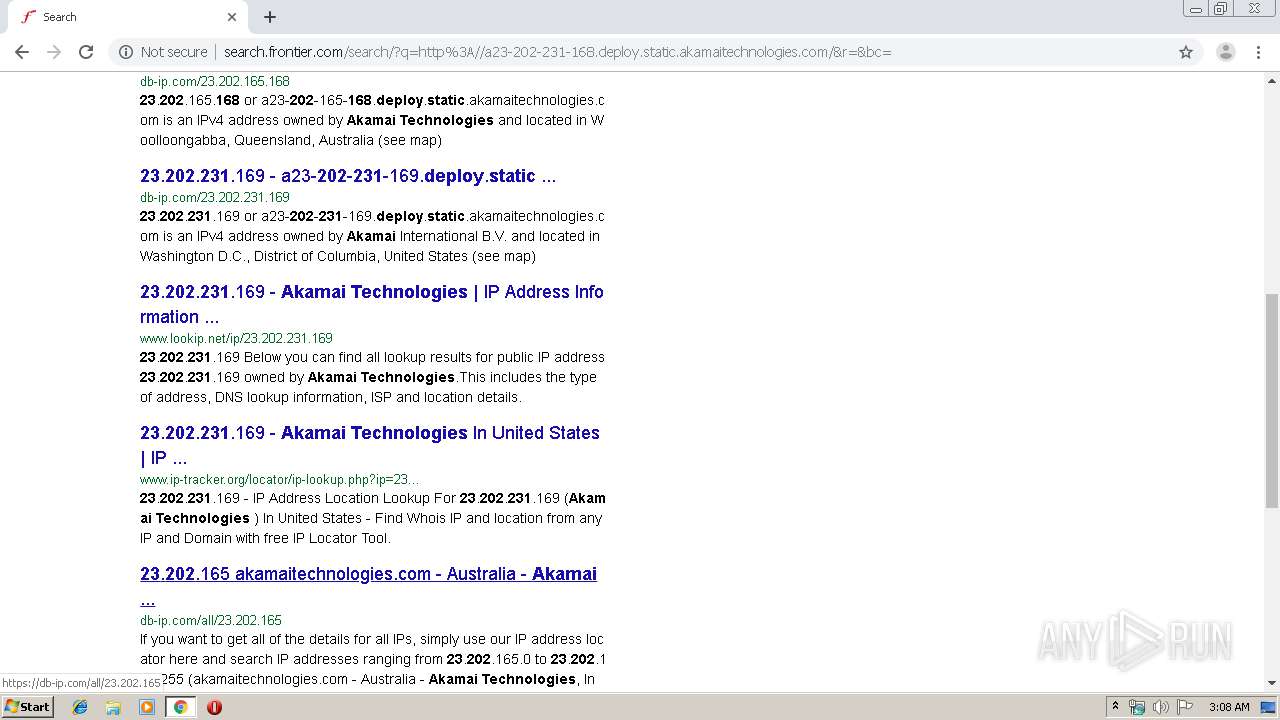Image resolution: width=1280 pixels, height=720 pixels.
Task: Open a new tab
Action: coord(270,17)
